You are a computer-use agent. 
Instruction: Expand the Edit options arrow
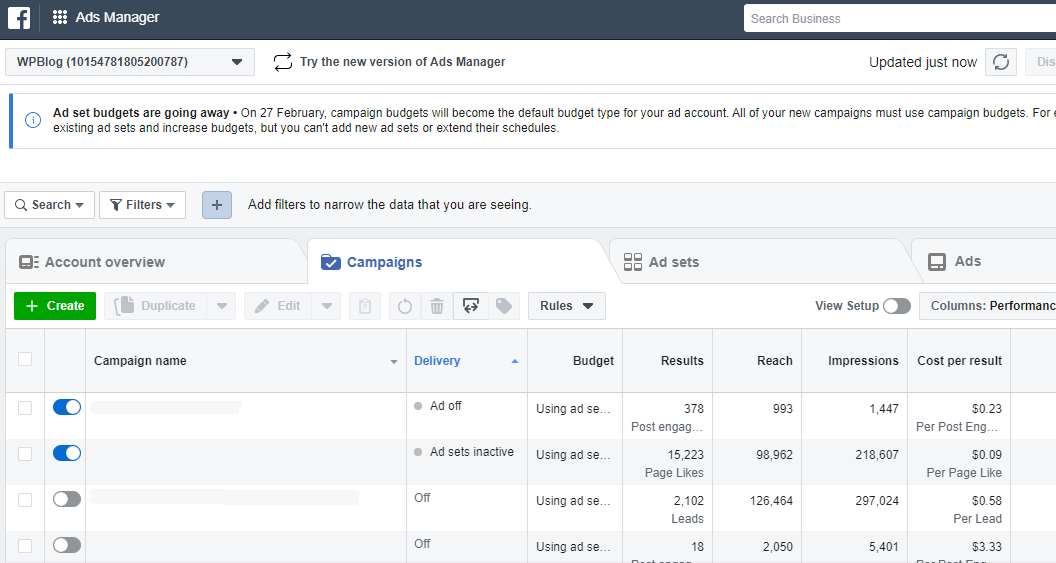327,306
